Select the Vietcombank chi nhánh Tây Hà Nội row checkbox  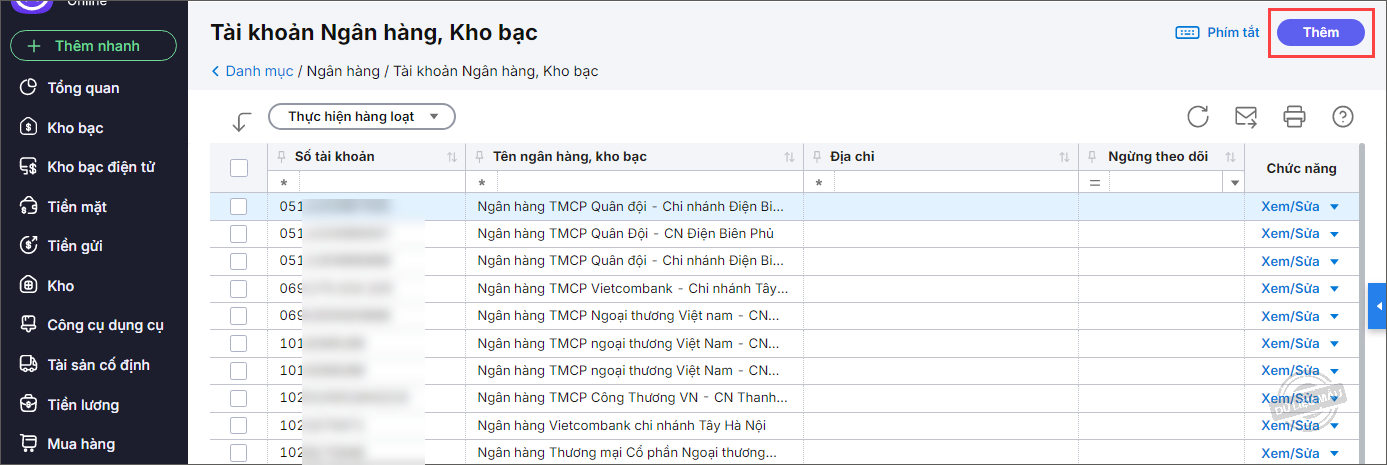[x=239, y=425]
